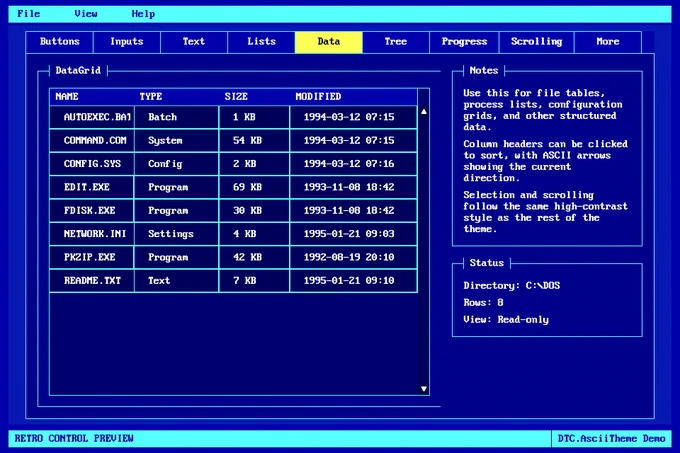Screen dimensions: 680x453
Task: Click the Settings type cell
Action: tap(177, 234)
